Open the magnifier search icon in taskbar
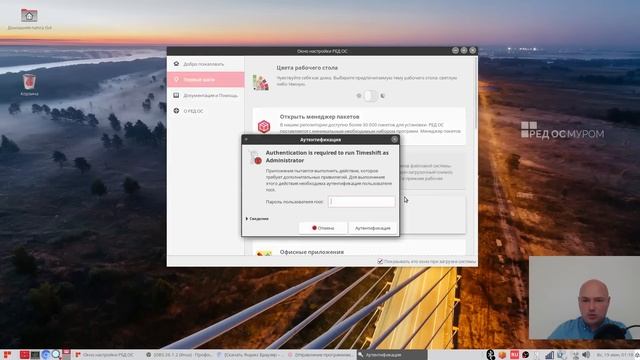Screen dimensions: 640x360 click(x=56, y=354)
